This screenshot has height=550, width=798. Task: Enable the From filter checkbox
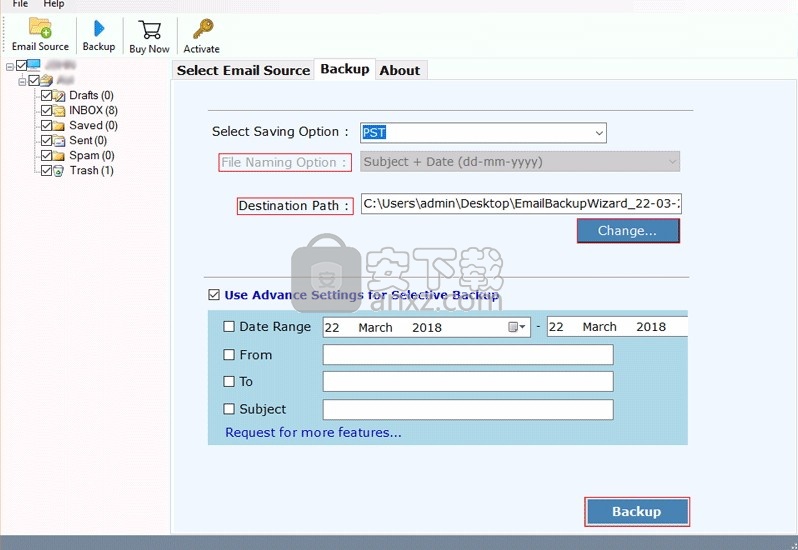tap(229, 355)
